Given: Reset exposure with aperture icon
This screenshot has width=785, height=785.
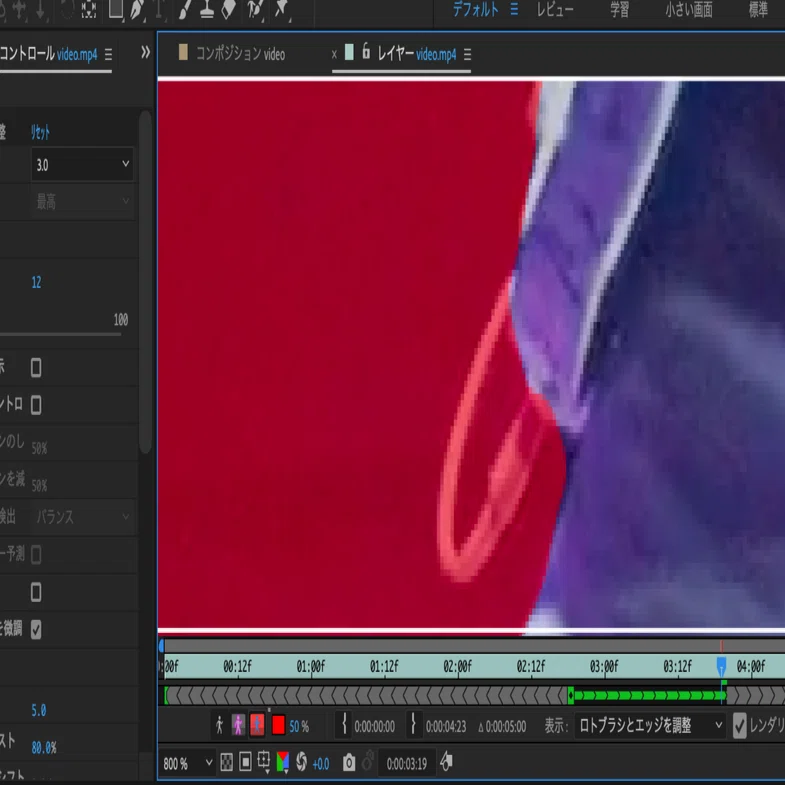Looking at the screenshot, I should [x=301, y=761].
